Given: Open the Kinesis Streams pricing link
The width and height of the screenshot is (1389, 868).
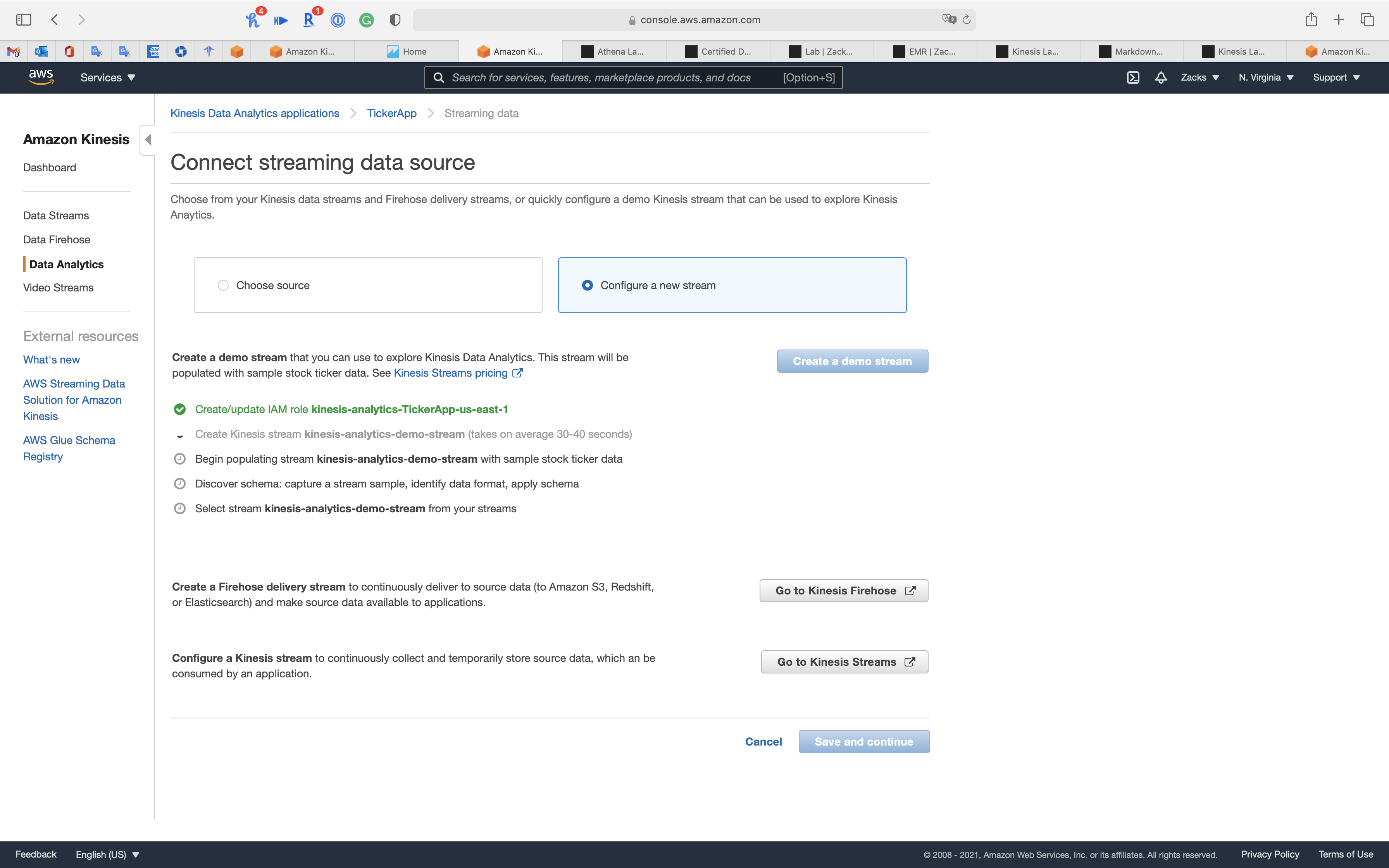Looking at the screenshot, I should click(451, 373).
